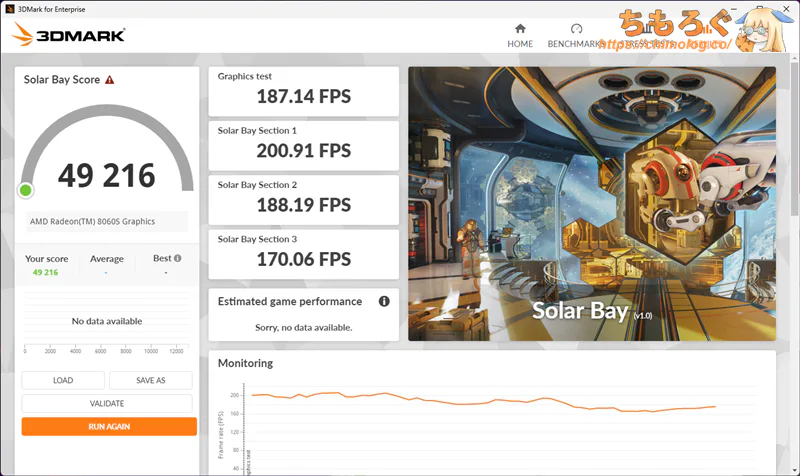Click the 3DMark app icon in title bar
The width and height of the screenshot is (800, 476).
click(11, 8)
